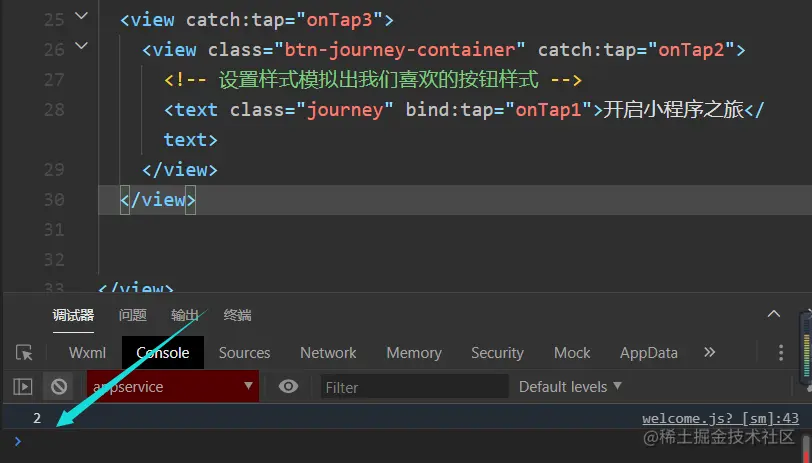This screenshot has width=812, height=463.
Task: Click line number 28 in gutter
Action: click(x=54, y=110)
